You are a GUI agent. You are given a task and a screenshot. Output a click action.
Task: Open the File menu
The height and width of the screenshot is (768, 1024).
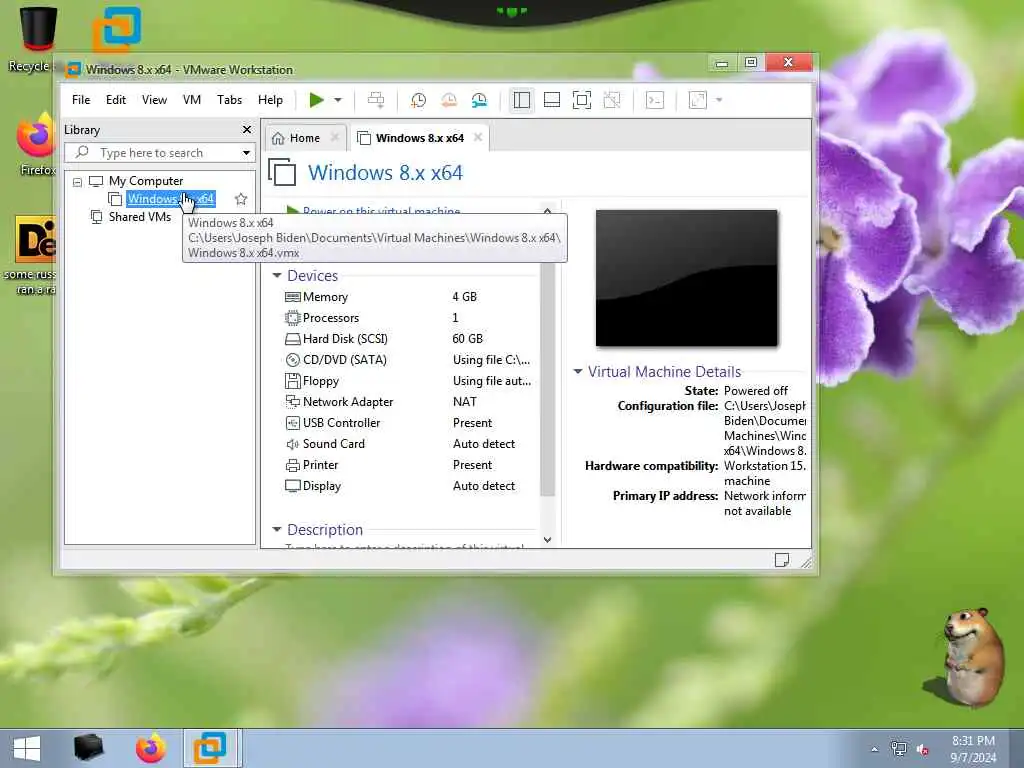coord(81,100)
